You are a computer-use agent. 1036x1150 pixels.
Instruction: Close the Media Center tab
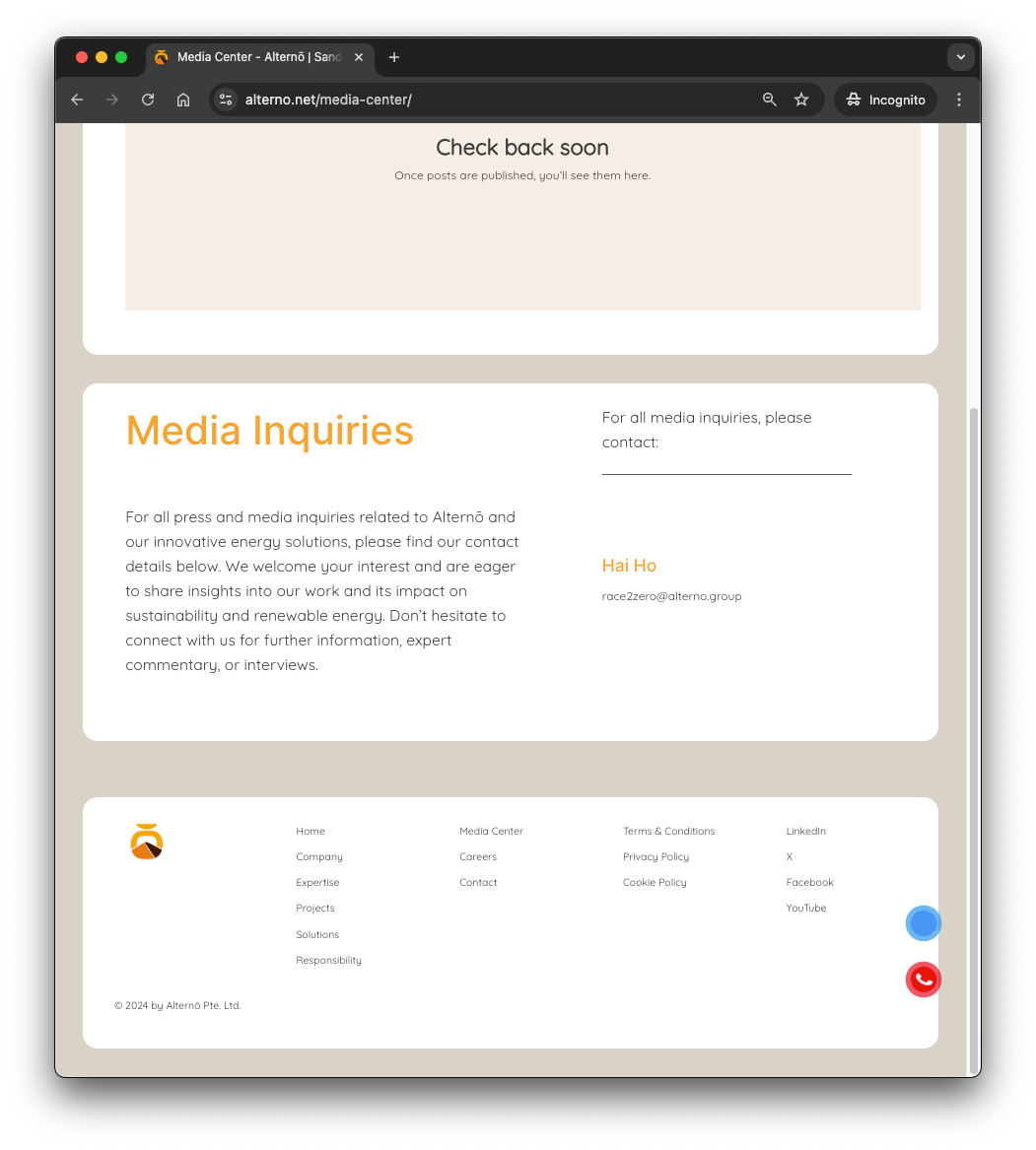click(359, 57)
